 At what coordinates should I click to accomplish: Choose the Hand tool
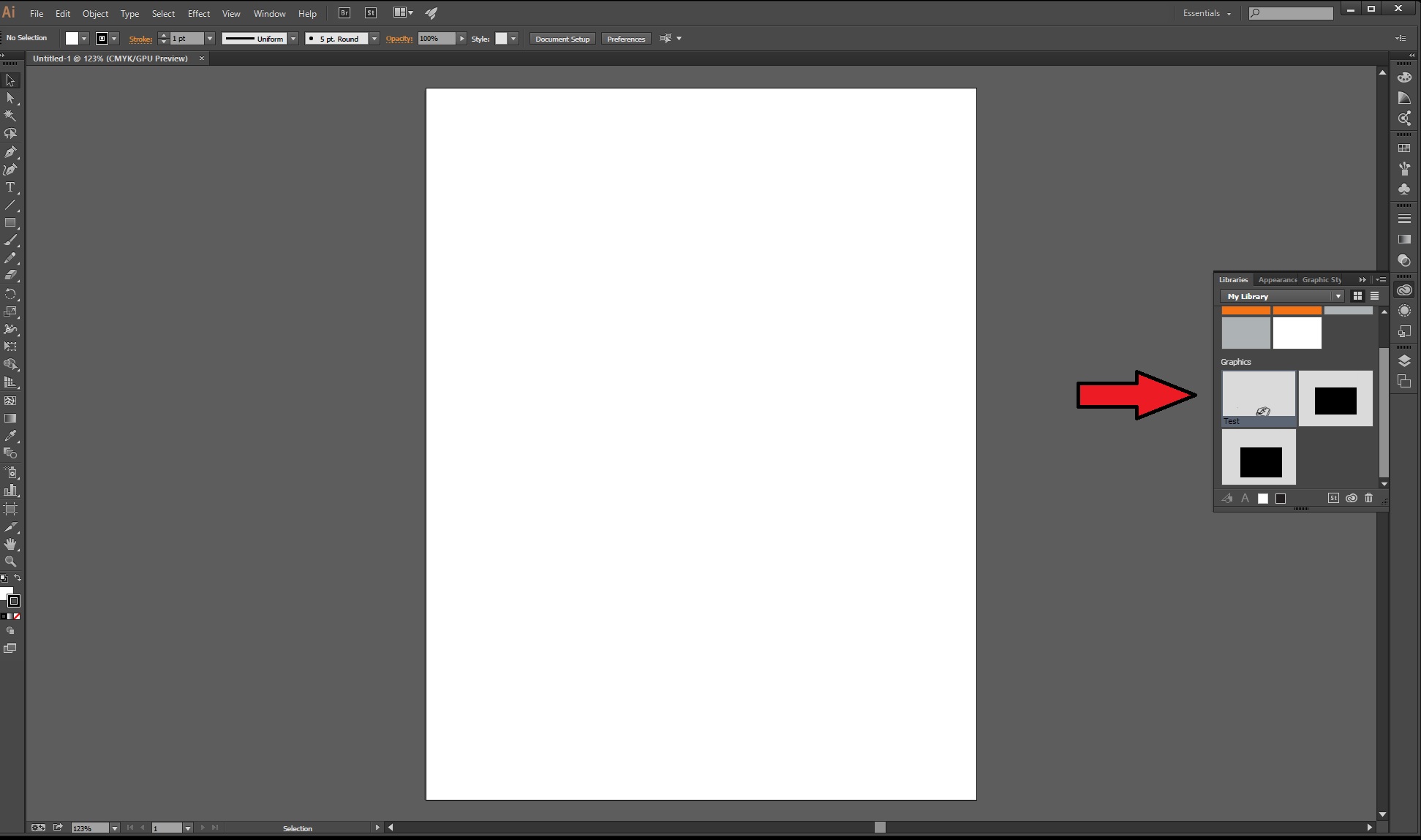pos(10,544)
